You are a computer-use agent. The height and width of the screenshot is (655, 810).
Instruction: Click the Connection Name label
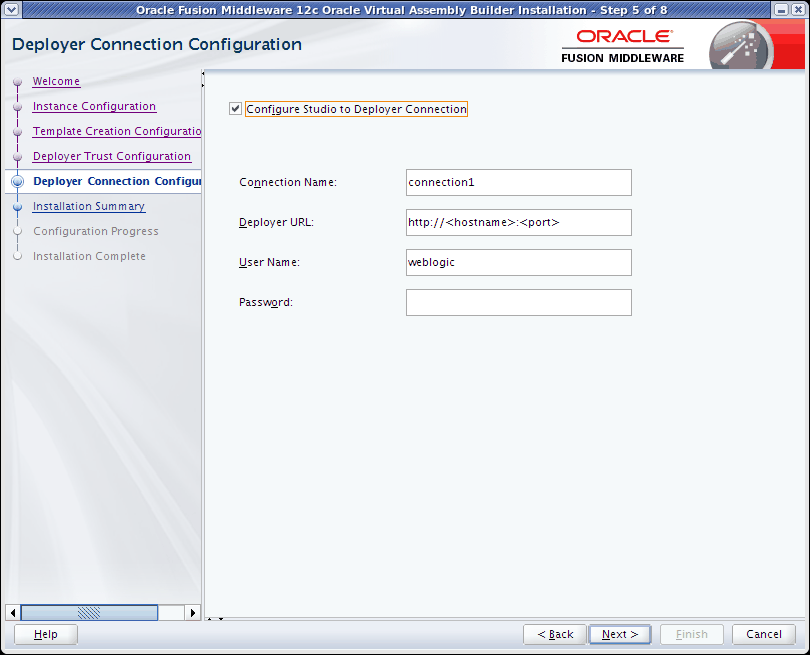[288, 182]
